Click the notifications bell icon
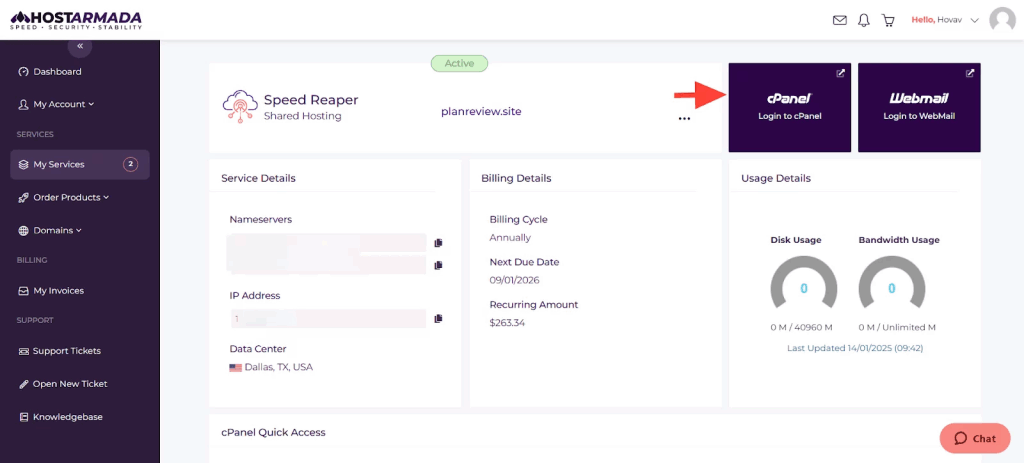 tap(864, 20)
